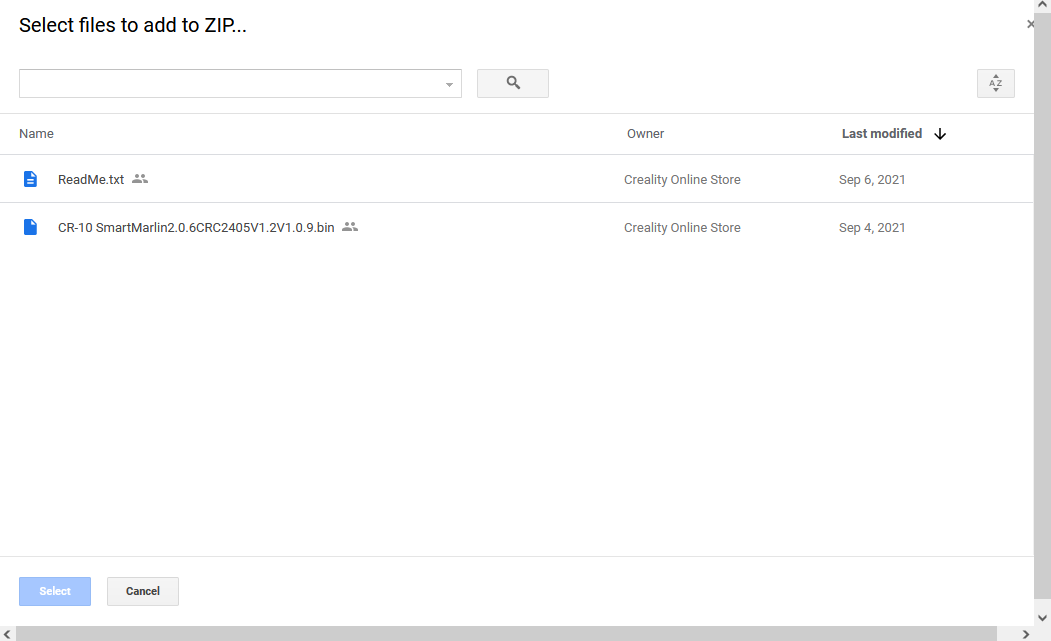This screenshot has width=1051, height=641.
Task: Expand the search field dropdown arrow
Action: [449, 84]
